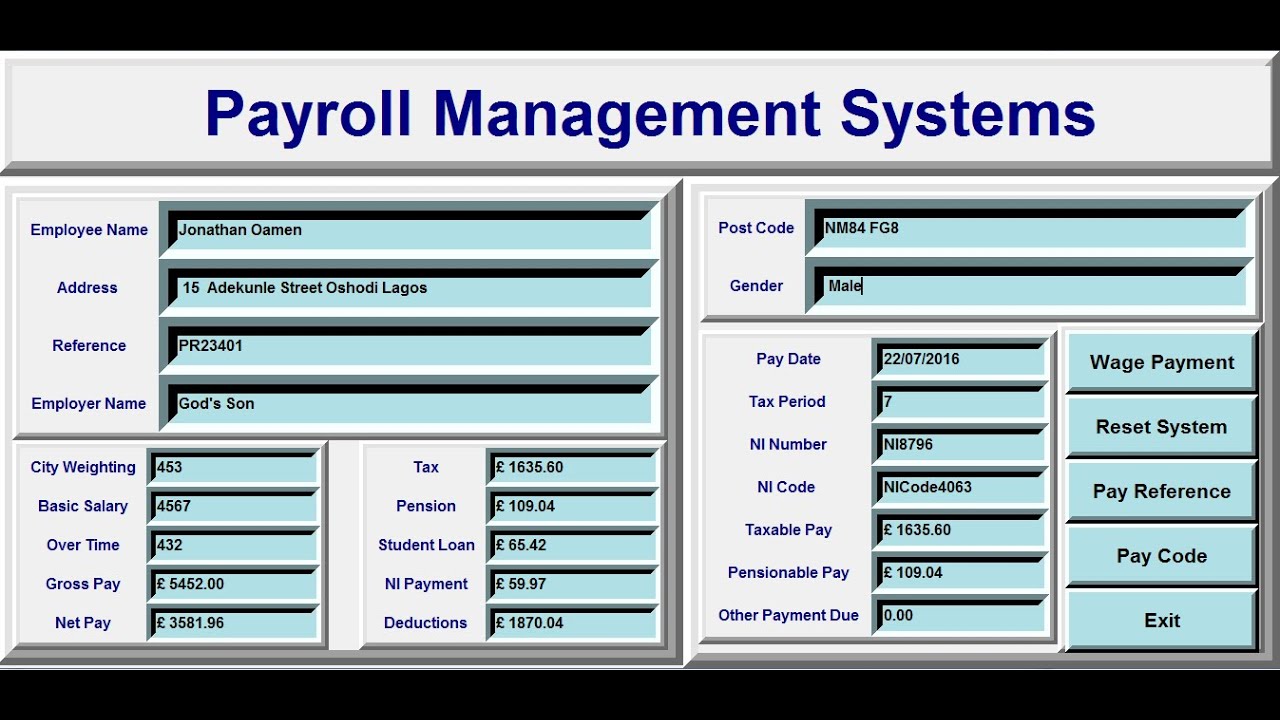Click the NI Number label
The width and height of the screenshot is (1280, 720).
click(788, 445)
